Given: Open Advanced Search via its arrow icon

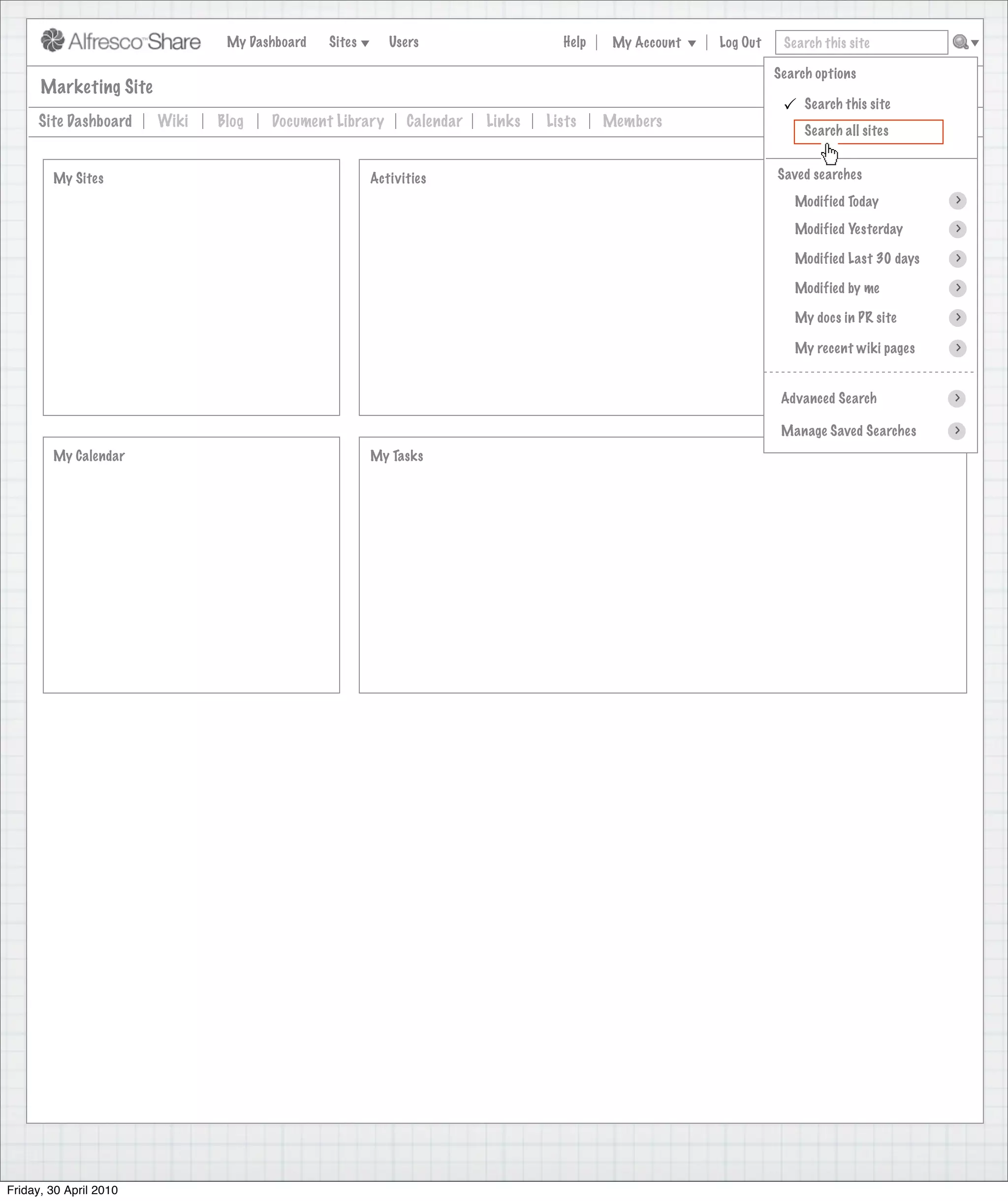Looking at the screenshot, I should (x=956, y=398).
